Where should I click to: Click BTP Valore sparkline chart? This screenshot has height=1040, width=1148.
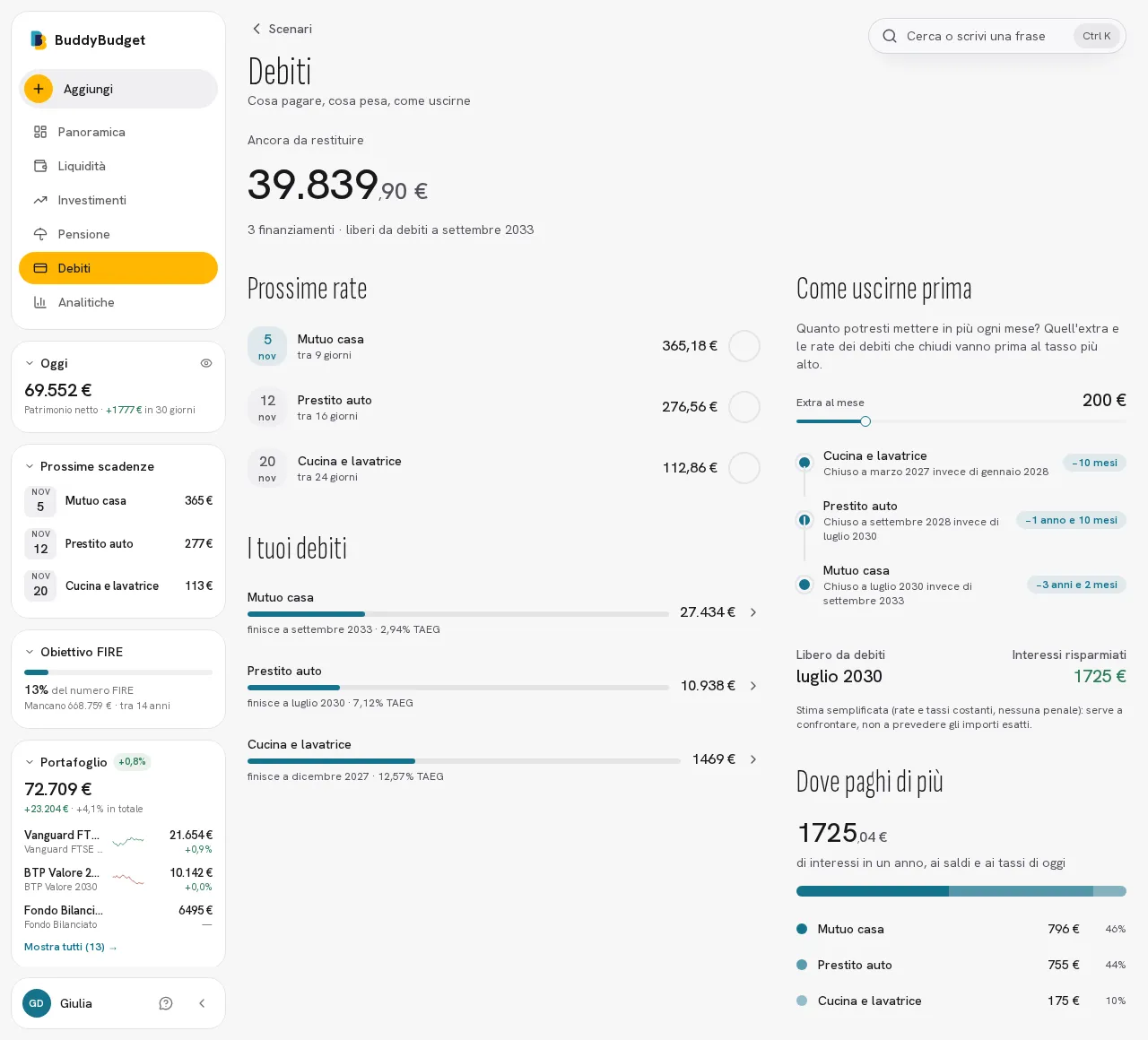pos(129,879)
